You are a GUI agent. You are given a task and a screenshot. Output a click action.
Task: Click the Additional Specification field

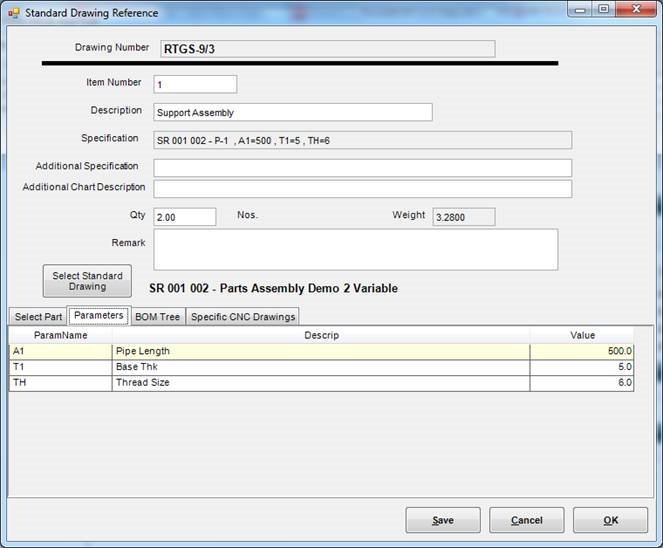(362, 167)
